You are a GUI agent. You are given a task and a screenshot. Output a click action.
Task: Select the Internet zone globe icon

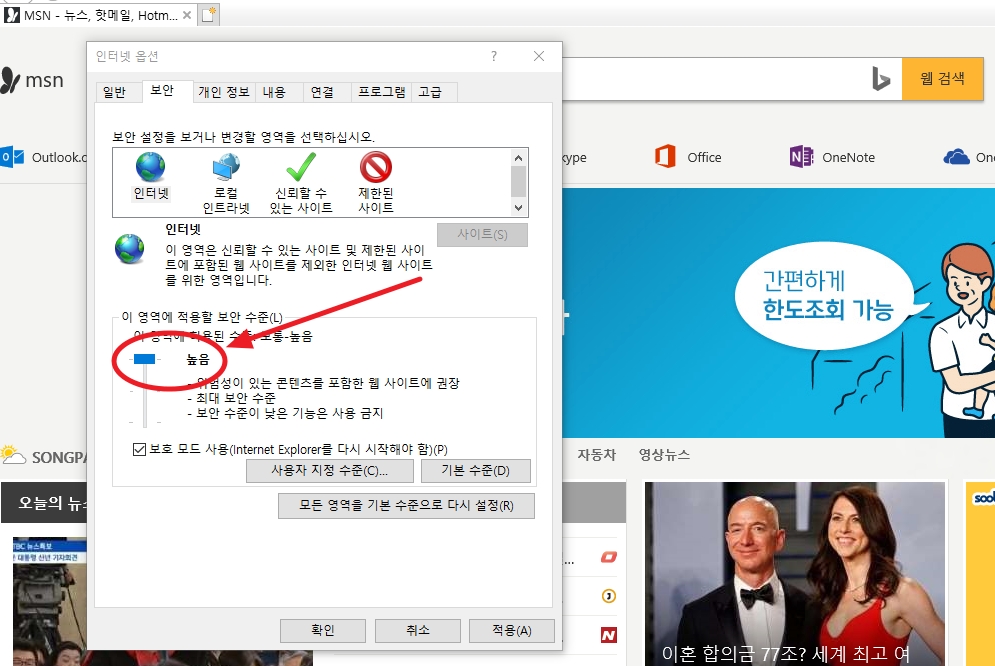click(151, 168)
